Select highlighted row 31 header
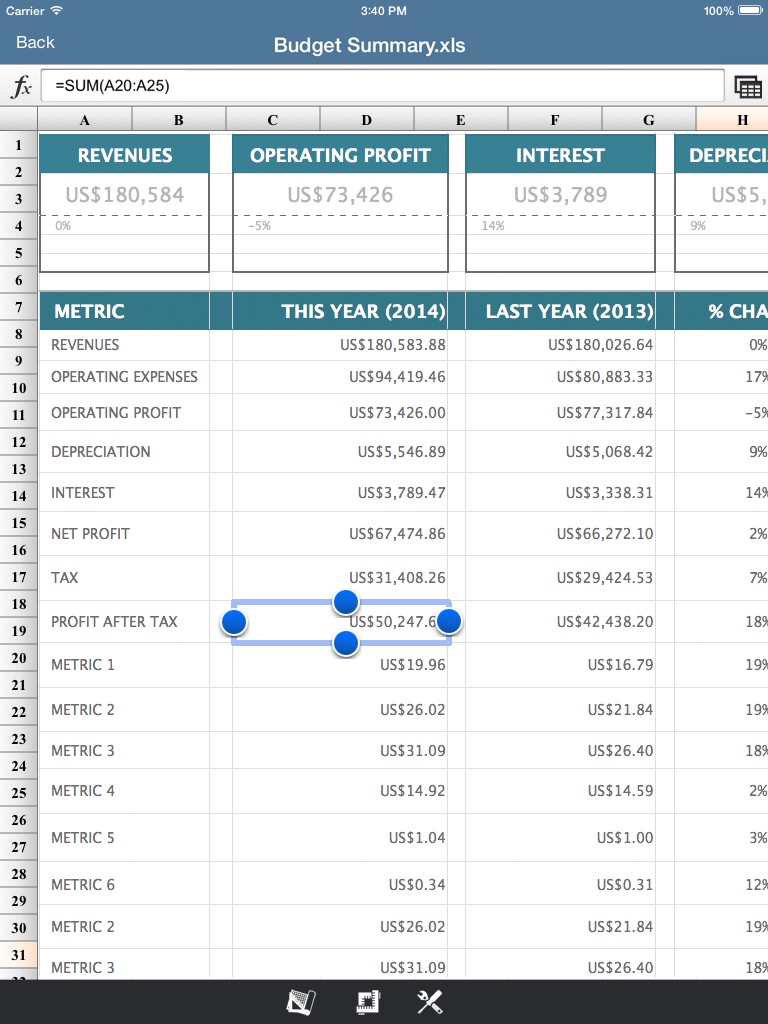The image size is (768, 1024). point(18,955)
